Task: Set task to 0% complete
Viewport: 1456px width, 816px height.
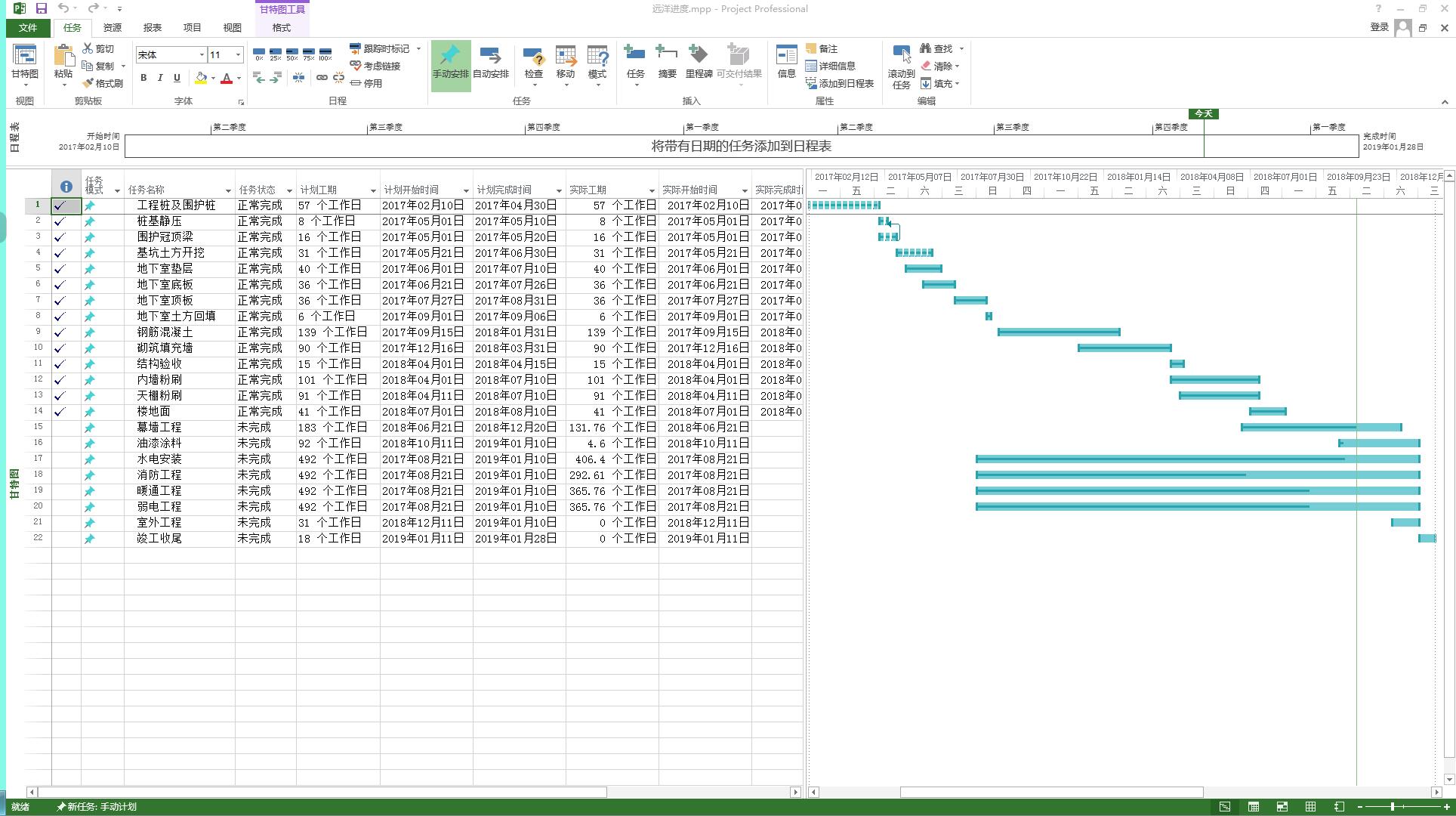Action: tap(259, 54)
